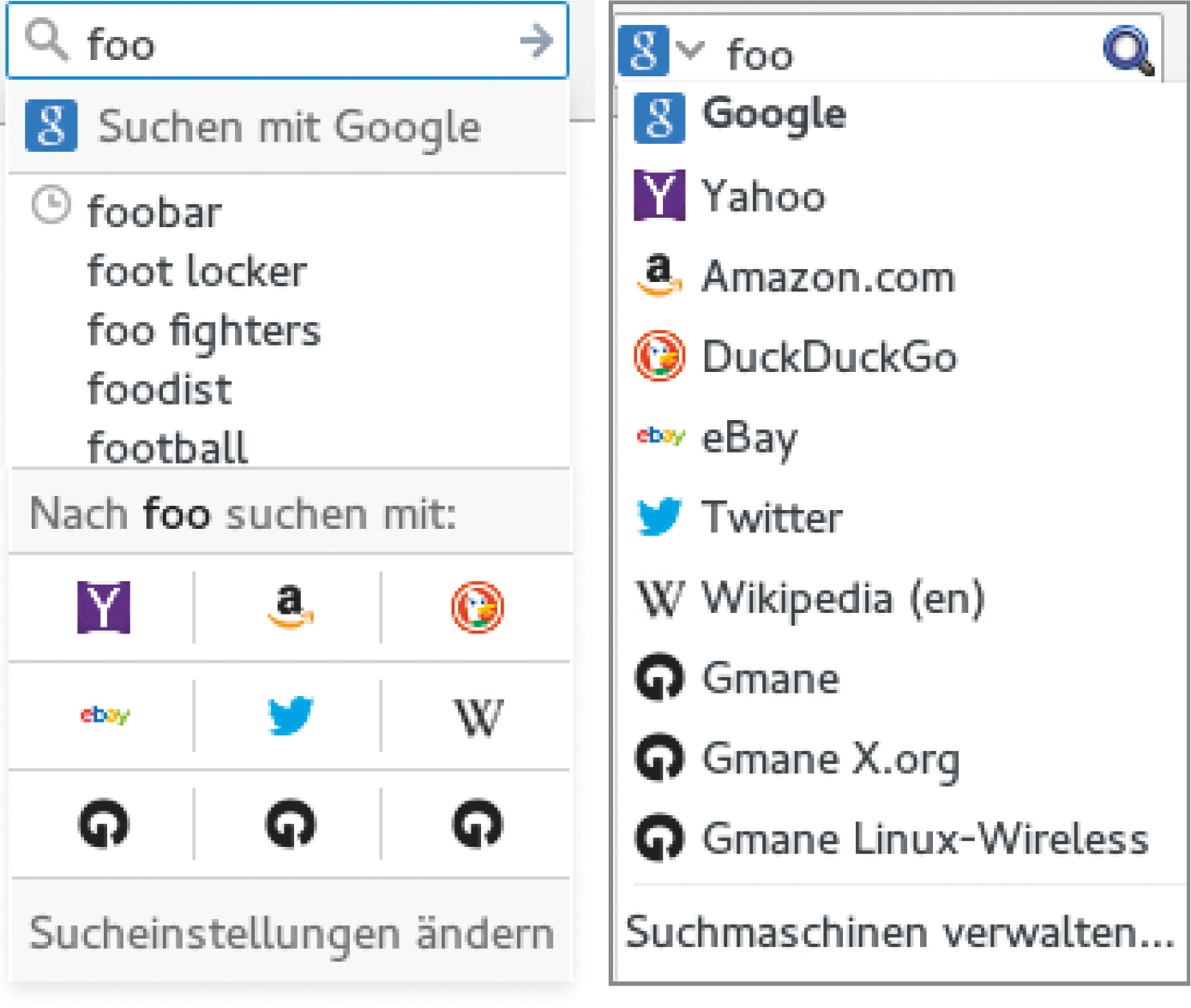
Task: Choose Gmane Linux-Wireless from the engine list
Action: (924, 838)
